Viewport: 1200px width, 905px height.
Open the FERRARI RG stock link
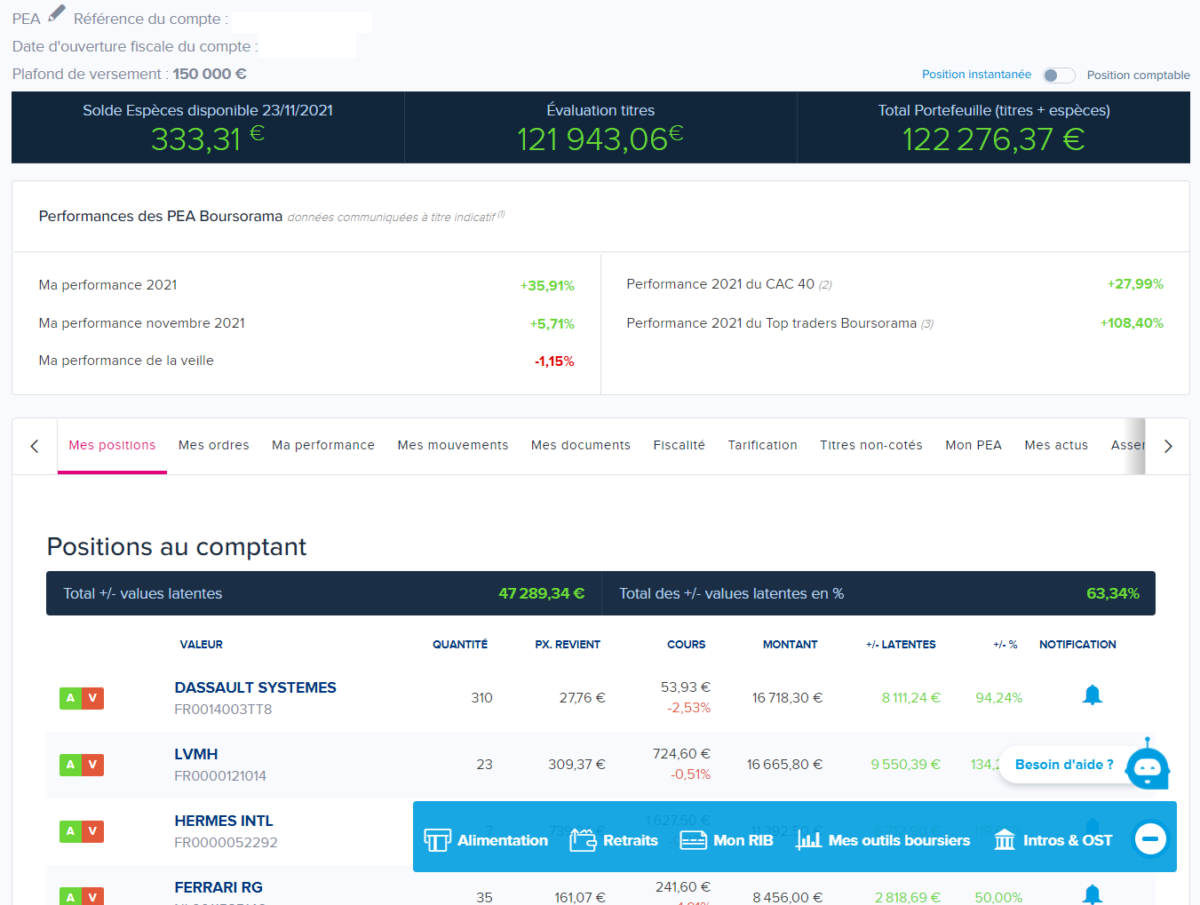coord(218,887)
